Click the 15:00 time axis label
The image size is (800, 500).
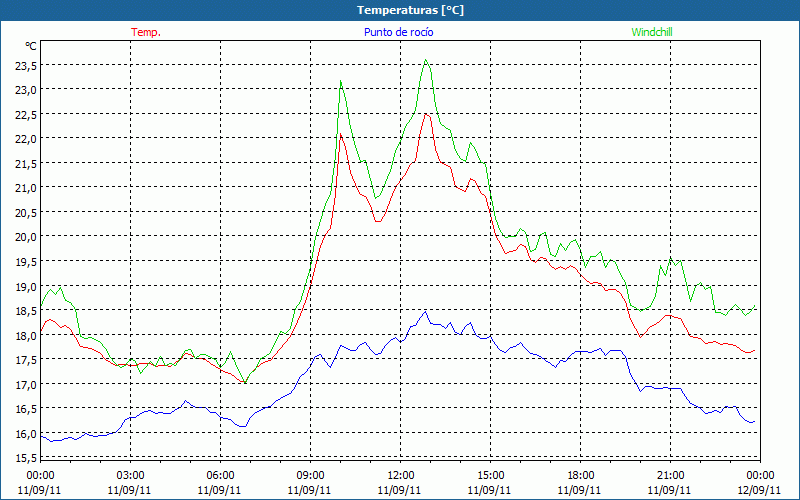point(490,476)
